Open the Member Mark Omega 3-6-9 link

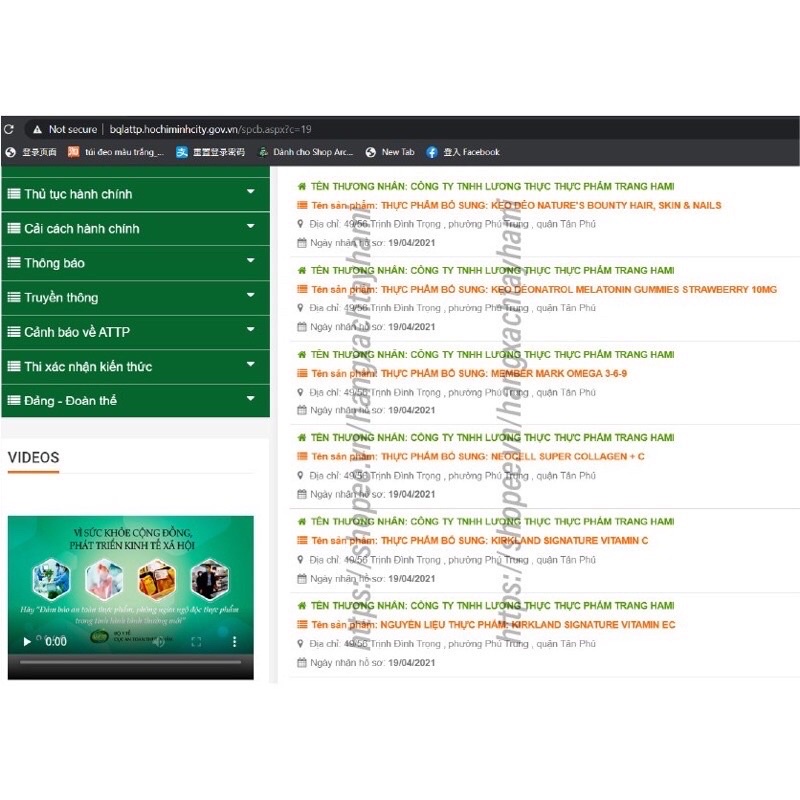(x=490, y=373)
